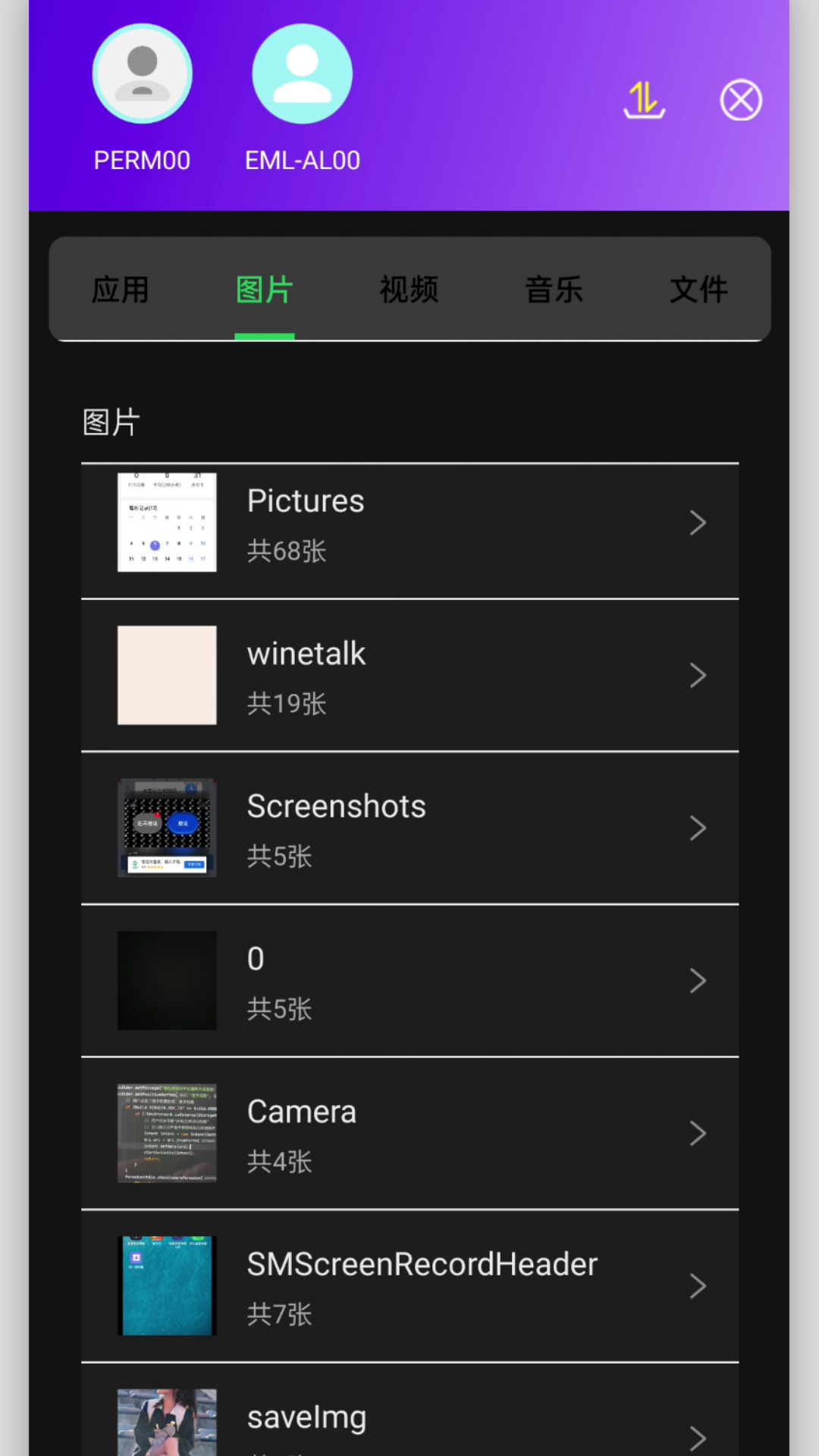
Task: Expand the Camera folder chevron
Action: click(698, 1134)
